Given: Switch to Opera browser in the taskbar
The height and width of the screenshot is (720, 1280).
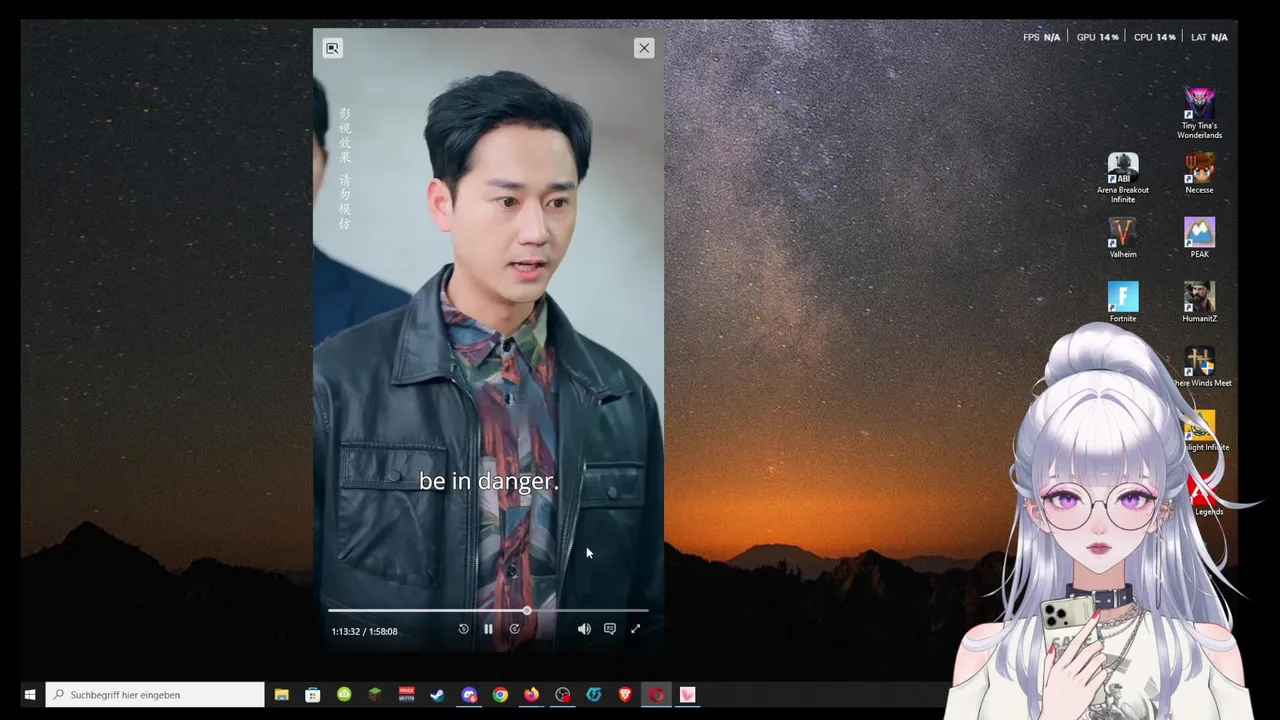Looking at the screenshot, I should coord(656,695).
